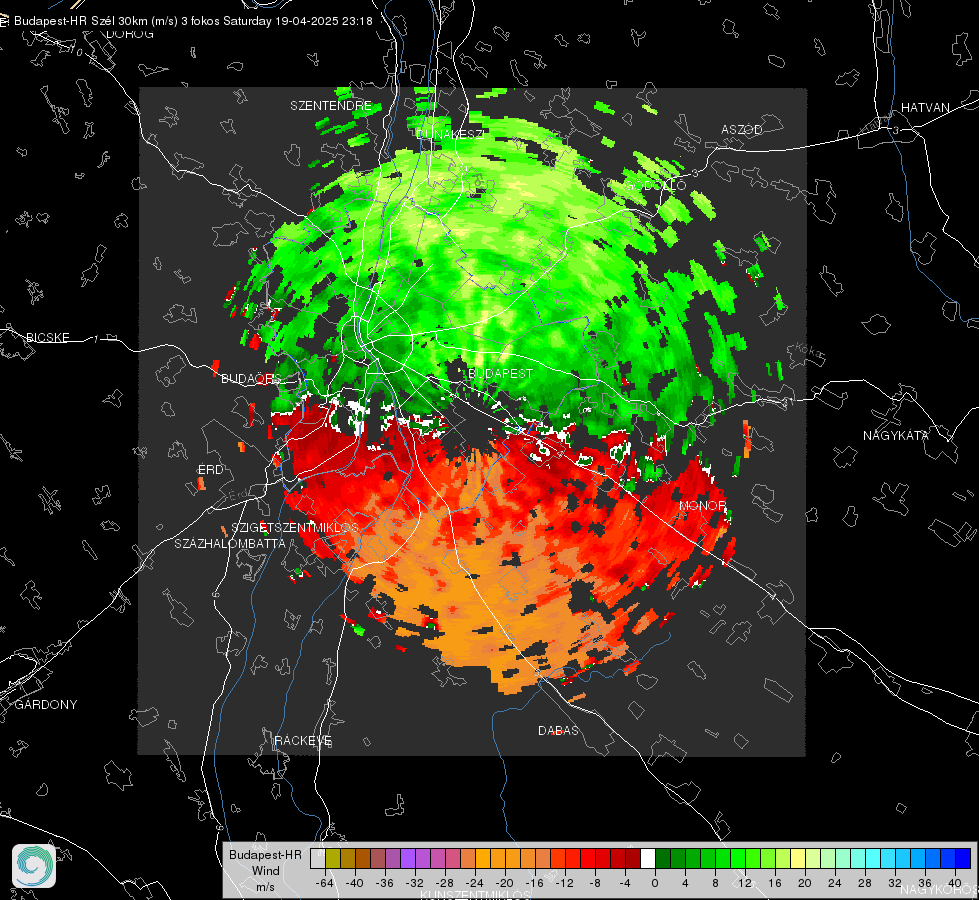
Task: Select the BUDAÖRS label
Action: pos(251,378)
